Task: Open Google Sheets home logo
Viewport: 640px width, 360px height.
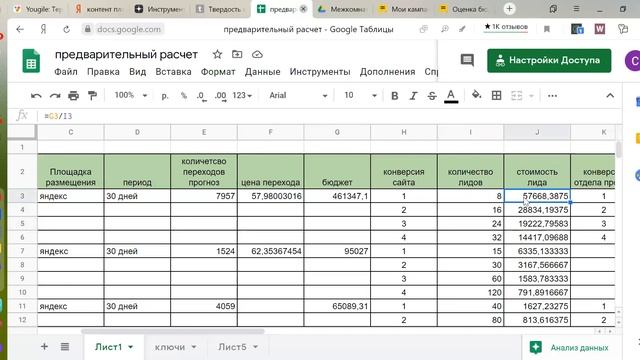Action: point(31,61)
